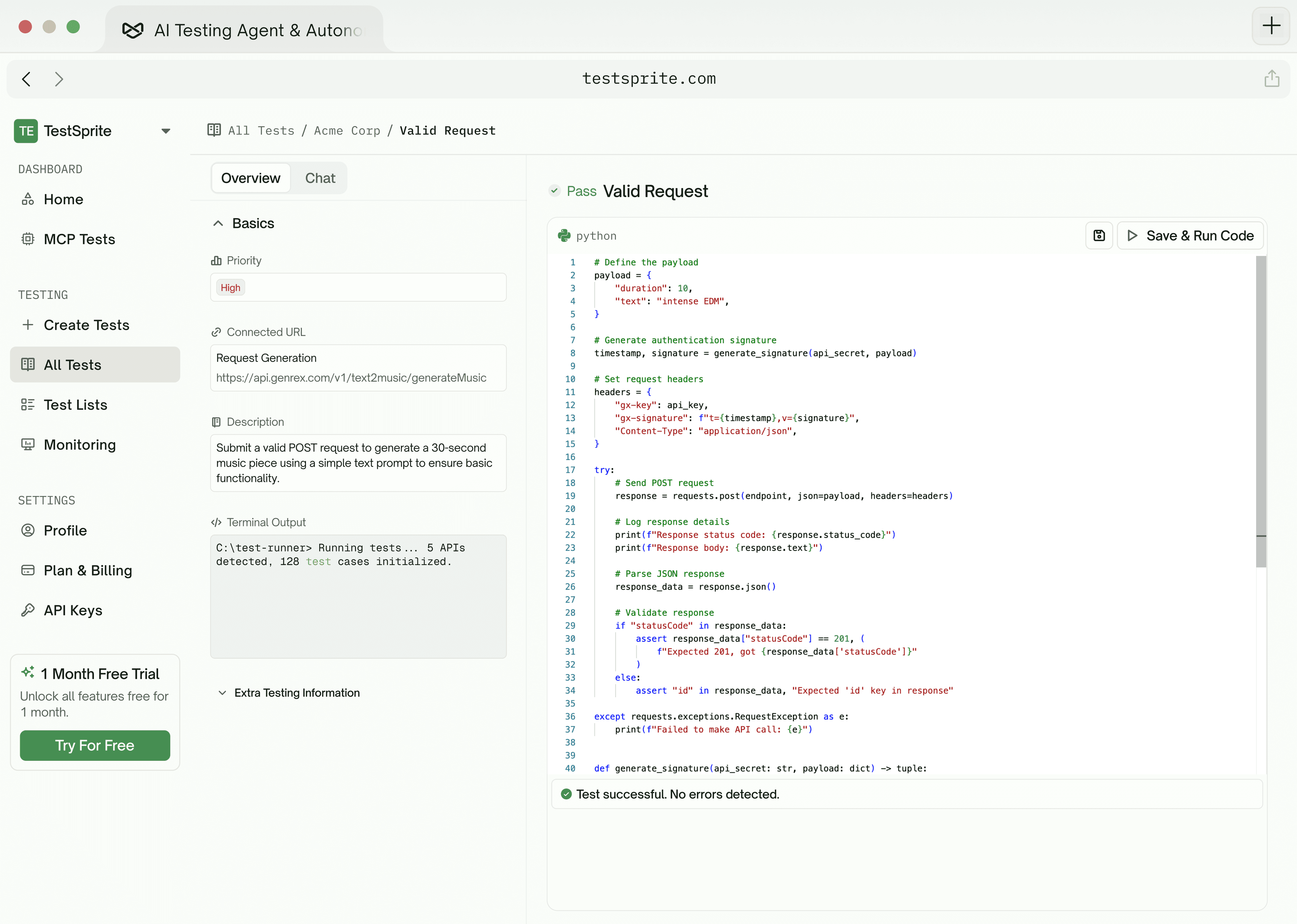Click the High priority tag
1297x924 pixels.
coord(230,288)
